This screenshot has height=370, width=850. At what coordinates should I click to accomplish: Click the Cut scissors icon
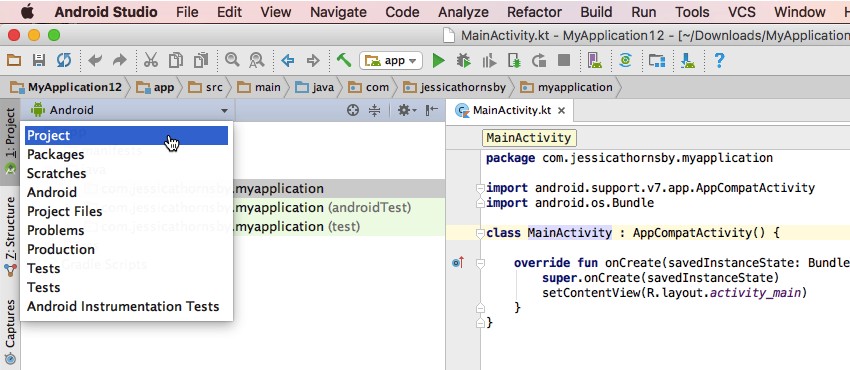[x=151, y=60]
